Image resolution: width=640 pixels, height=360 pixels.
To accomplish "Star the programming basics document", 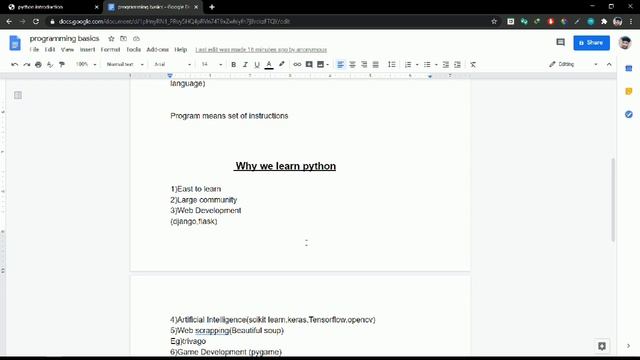I will click(111, 38).
